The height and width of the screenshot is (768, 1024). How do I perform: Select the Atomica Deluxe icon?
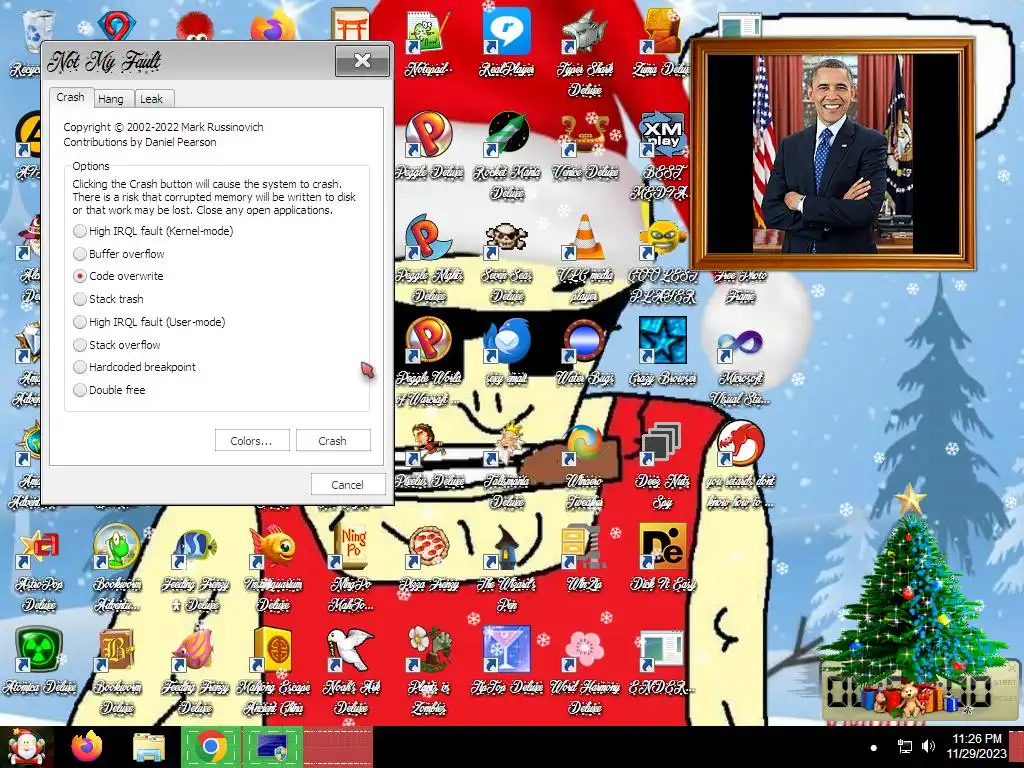(39, 662)
